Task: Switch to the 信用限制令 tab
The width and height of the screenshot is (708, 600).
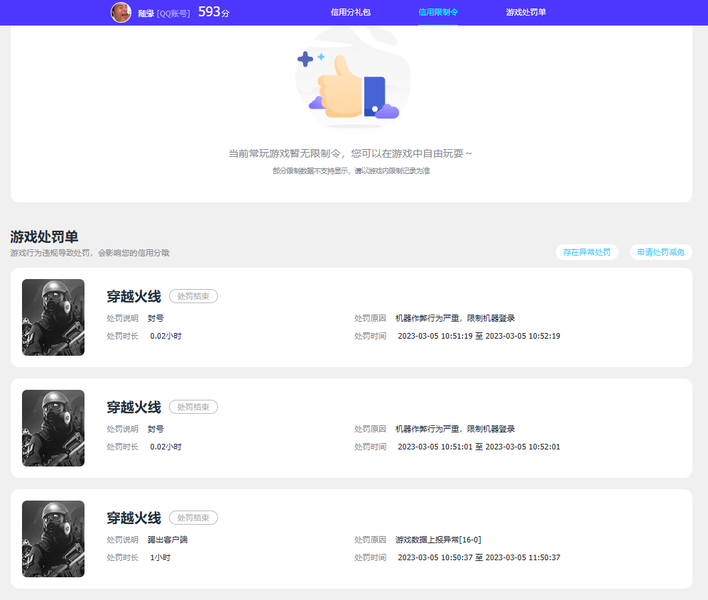Action: [438, 12]
